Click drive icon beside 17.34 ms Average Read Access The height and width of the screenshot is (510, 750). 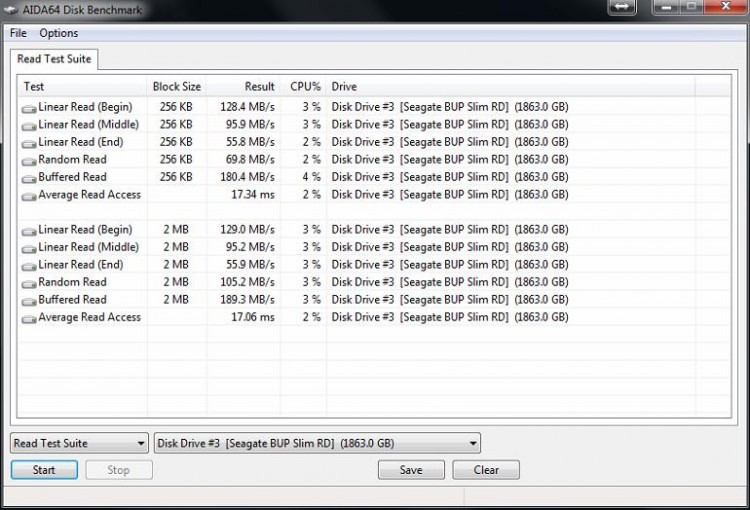pos(29,196)
